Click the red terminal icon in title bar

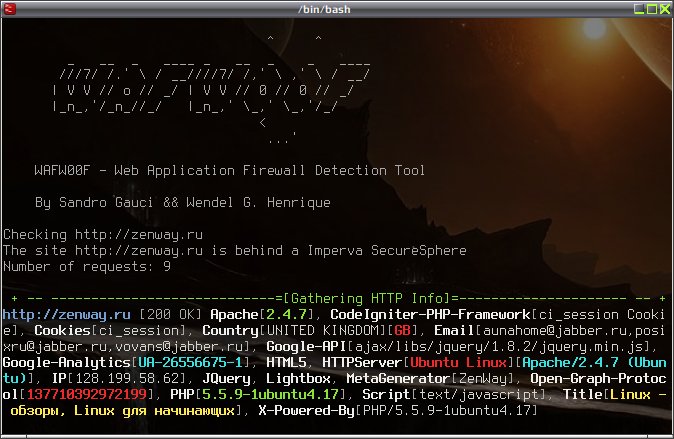[9, 9]
